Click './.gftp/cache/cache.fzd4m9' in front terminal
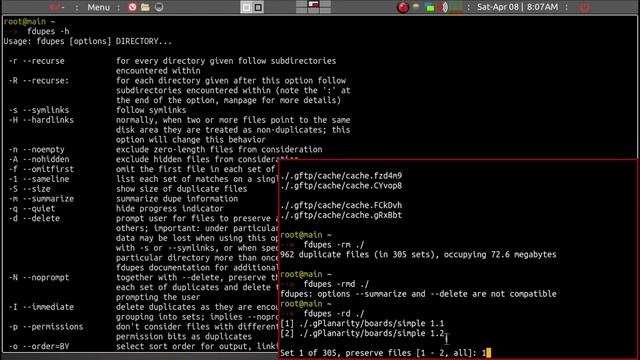The image size is (640, 360). (x=341, y=176)
